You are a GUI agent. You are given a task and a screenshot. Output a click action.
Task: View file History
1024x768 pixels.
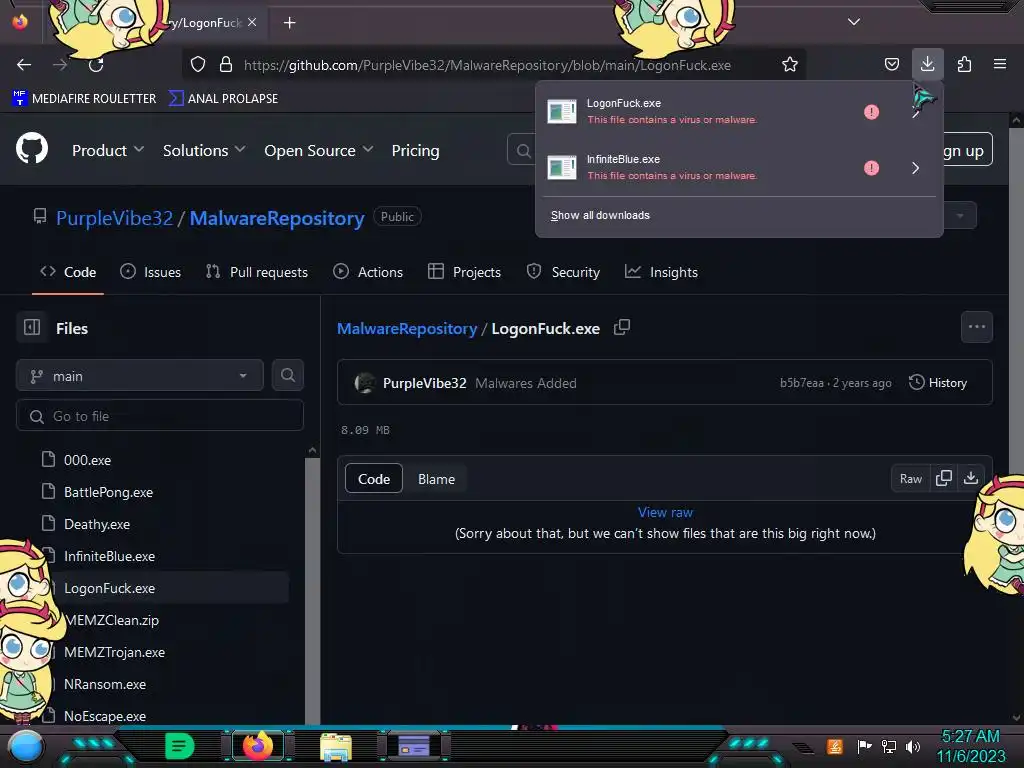pos(938,383)
